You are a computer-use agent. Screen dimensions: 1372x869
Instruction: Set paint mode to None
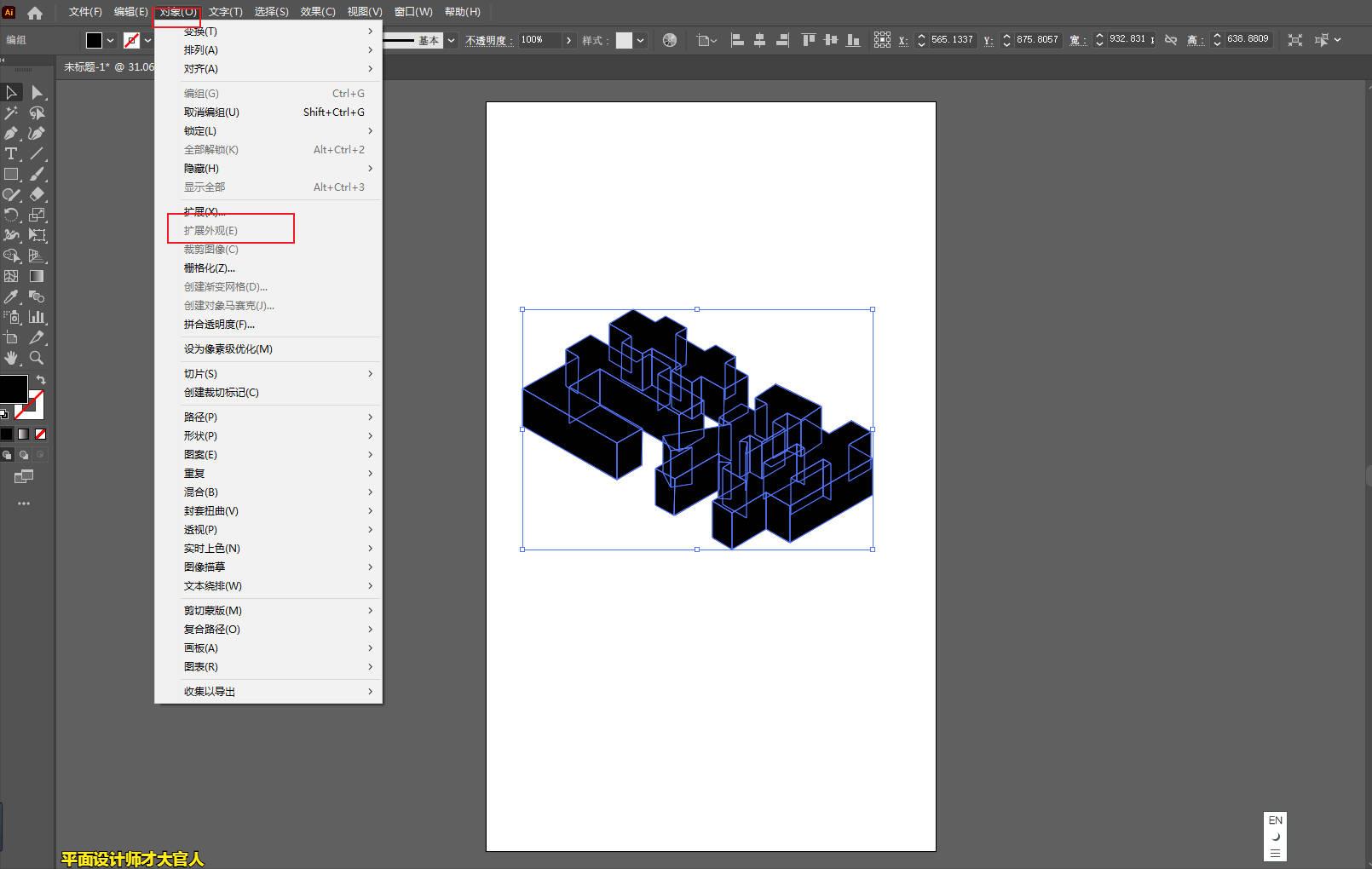point(40,434)
